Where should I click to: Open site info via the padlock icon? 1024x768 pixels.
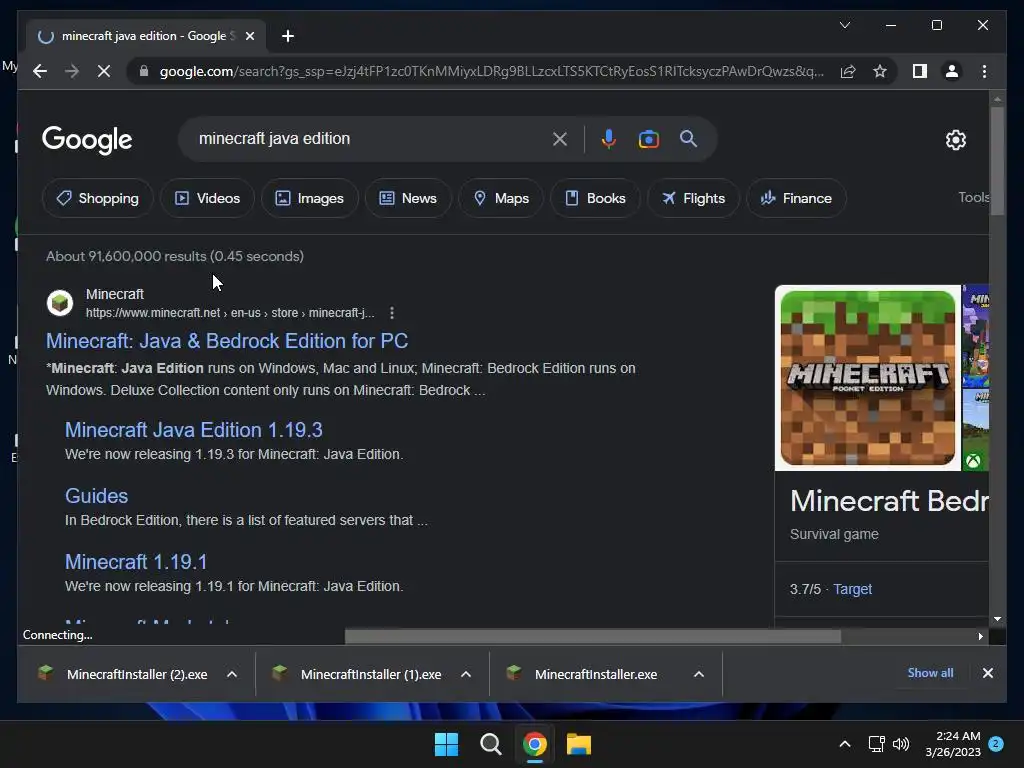click(x=144, y=71)
